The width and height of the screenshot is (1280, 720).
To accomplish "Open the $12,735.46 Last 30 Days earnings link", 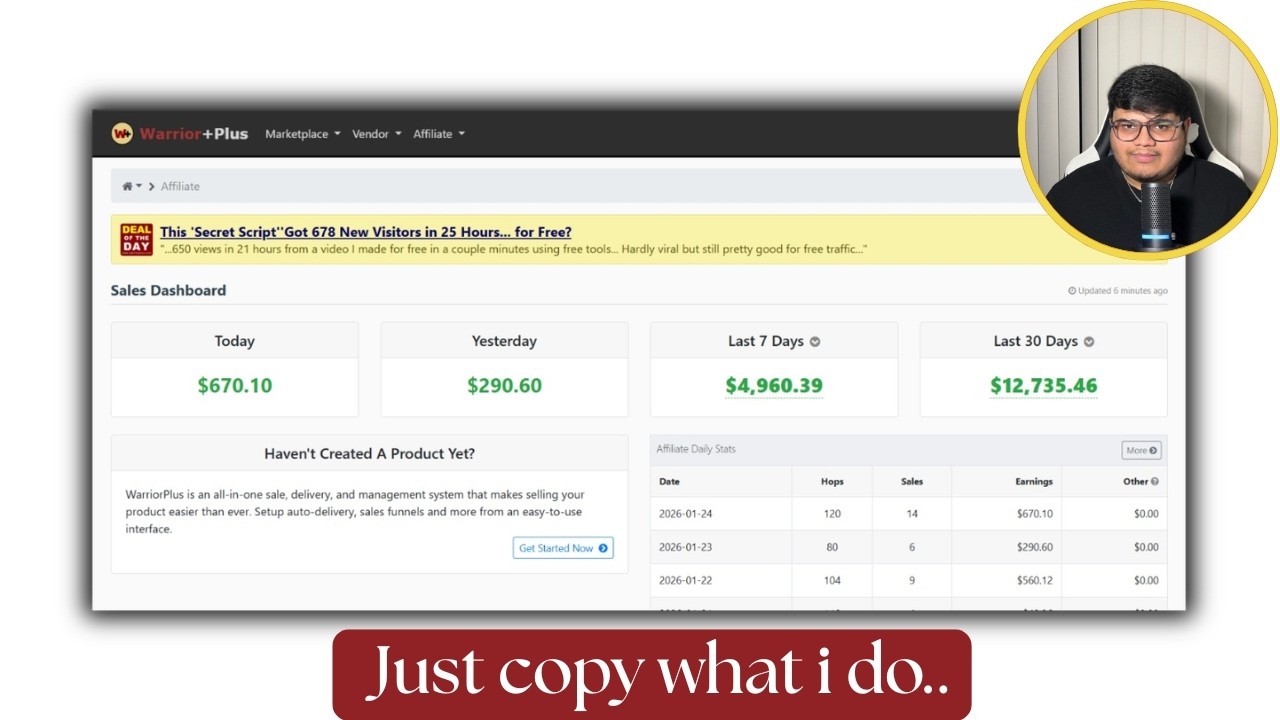I will [x=1044, y=386].
